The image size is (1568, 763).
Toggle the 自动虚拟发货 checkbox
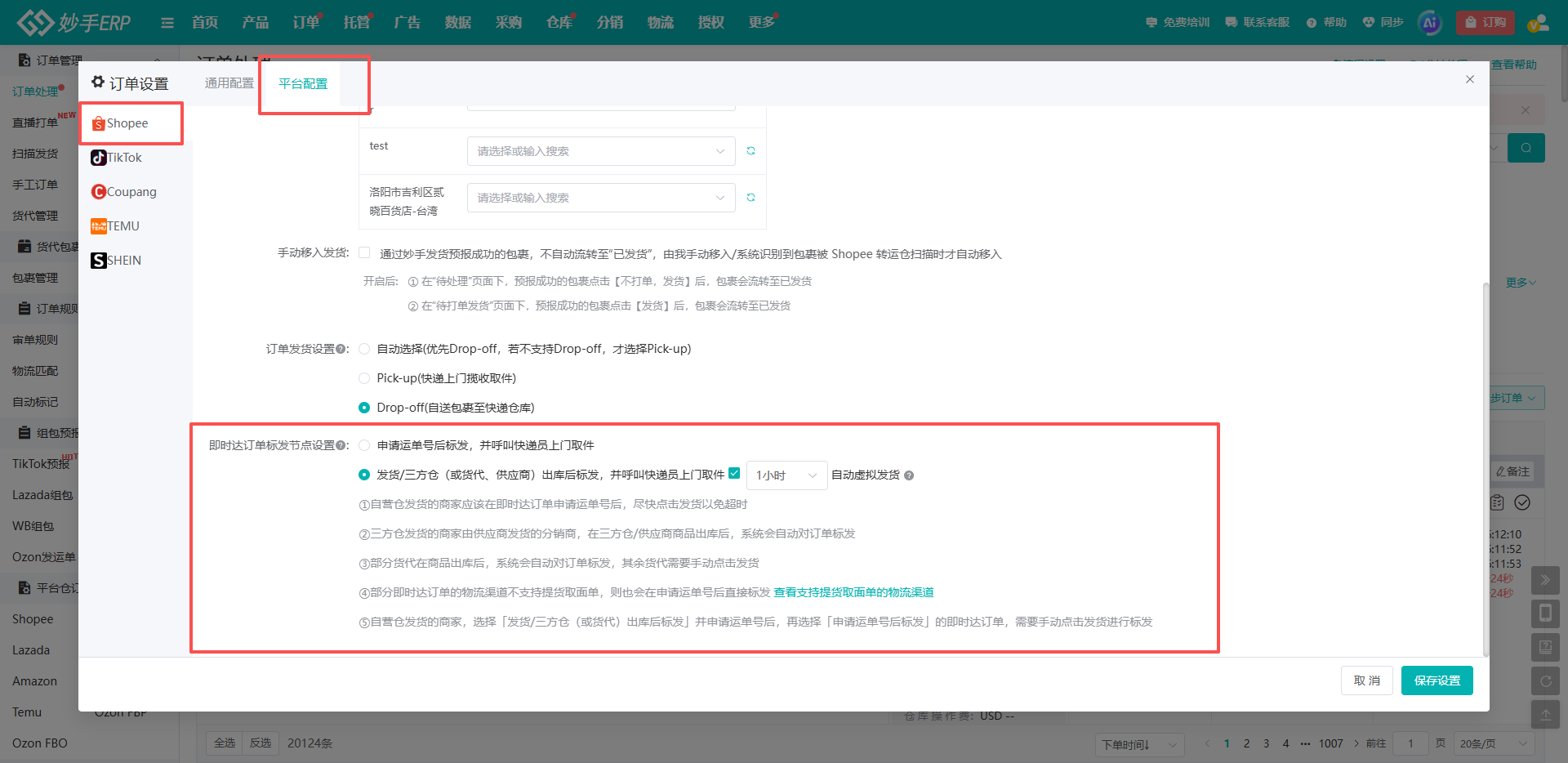pos(734,473)
